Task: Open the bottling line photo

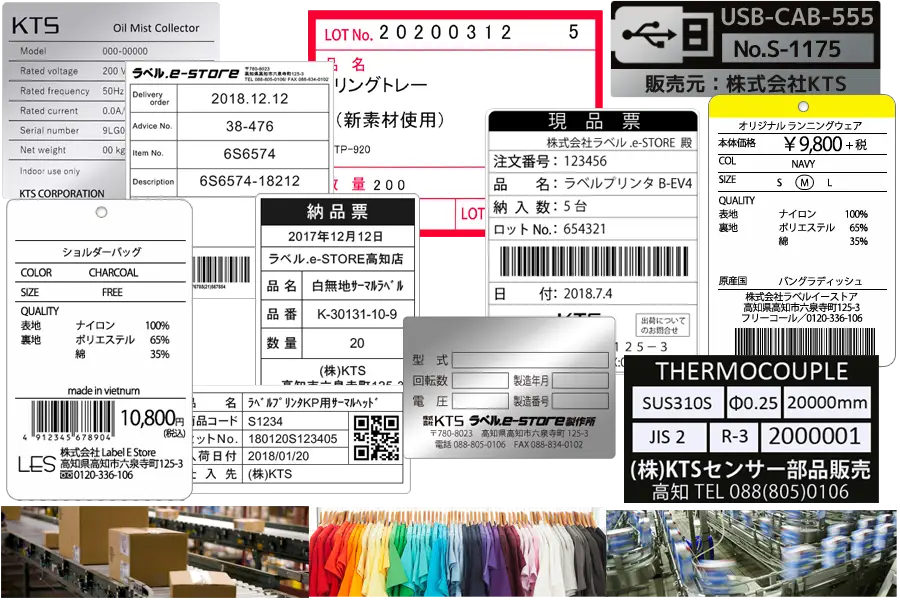Action: [751, 553]
